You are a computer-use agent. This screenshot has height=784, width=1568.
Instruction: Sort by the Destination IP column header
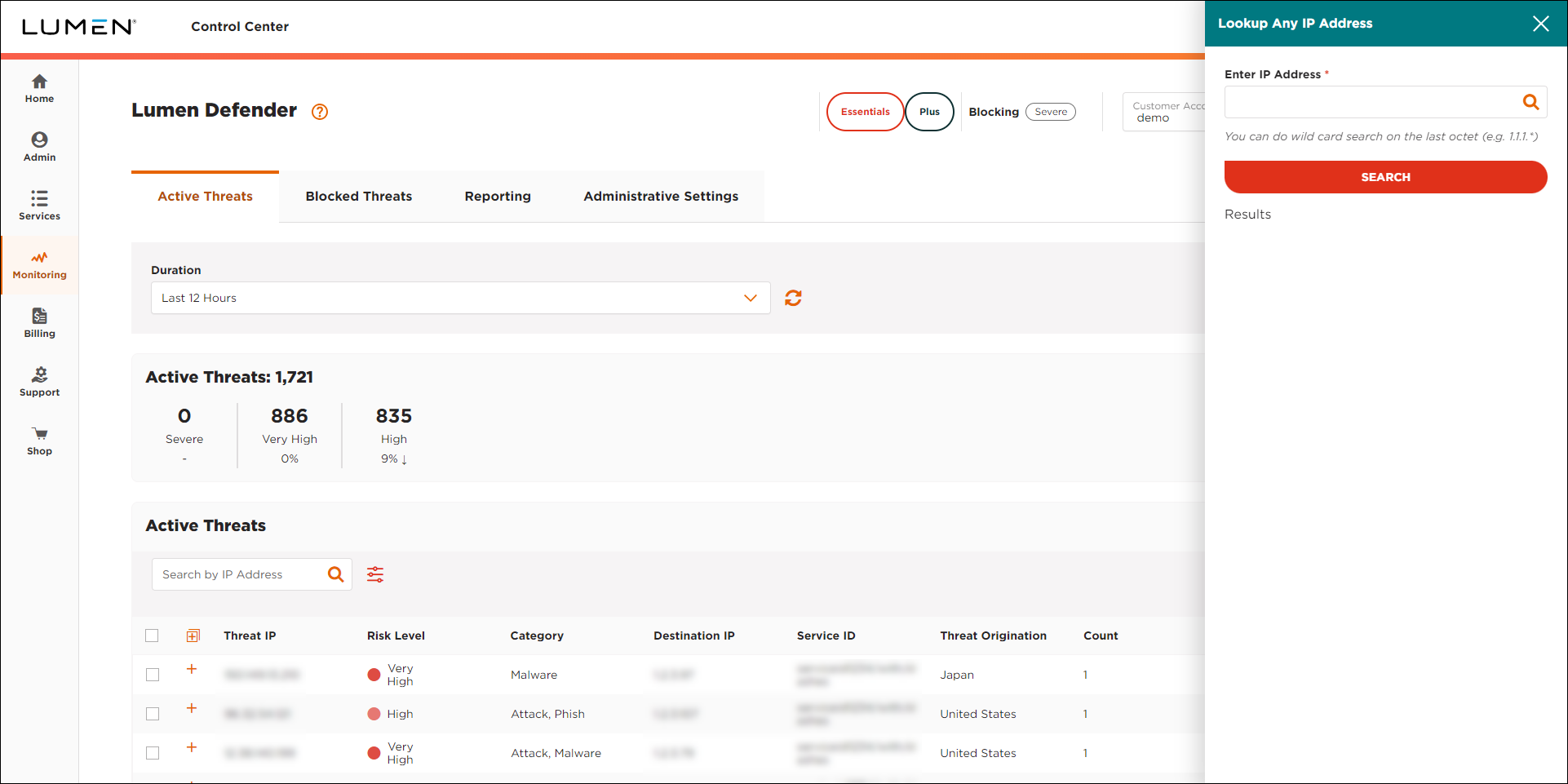point(694,636)
